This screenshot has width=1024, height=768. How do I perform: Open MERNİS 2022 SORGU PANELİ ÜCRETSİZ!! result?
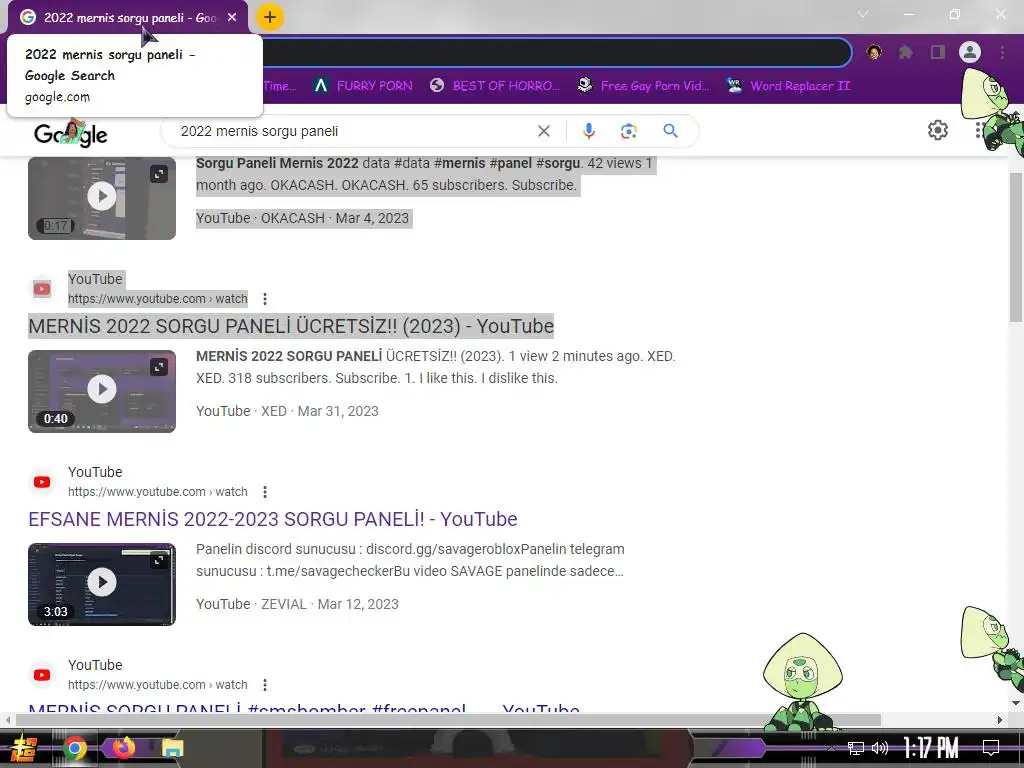pyautogui.click(x=291, y=326)
